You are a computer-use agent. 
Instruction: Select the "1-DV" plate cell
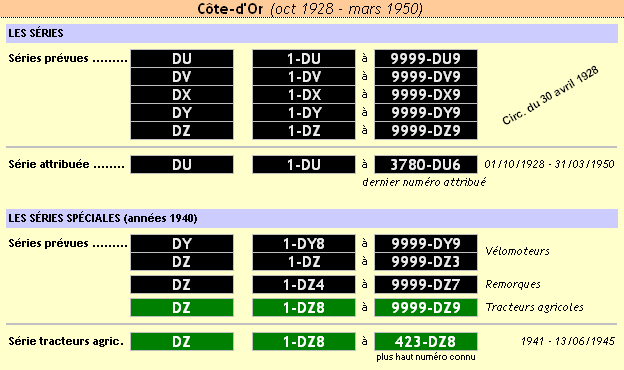(x=304, y=77)
